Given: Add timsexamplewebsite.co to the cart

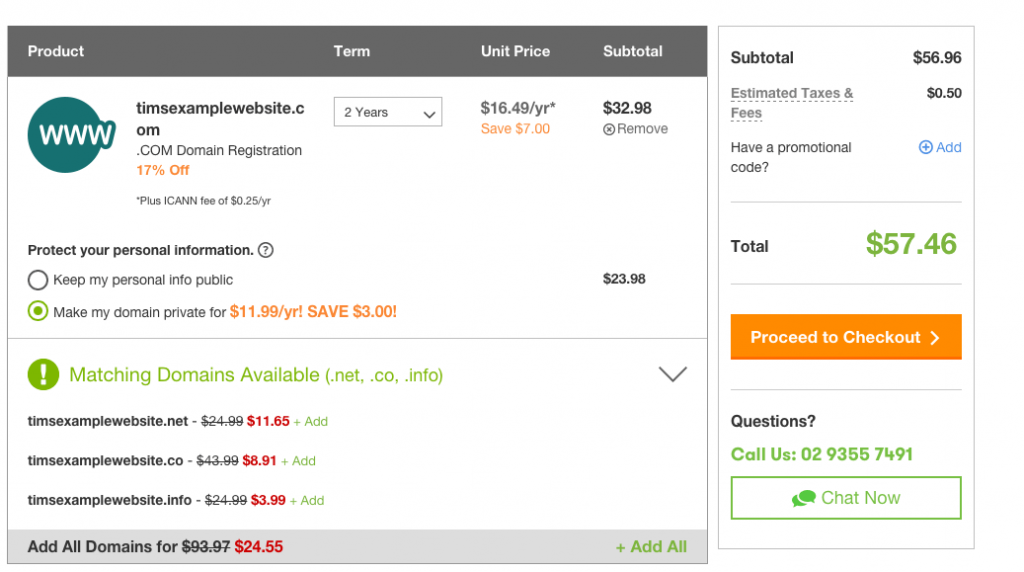Looking at the screenshot, I should click(x=298, y=461).
